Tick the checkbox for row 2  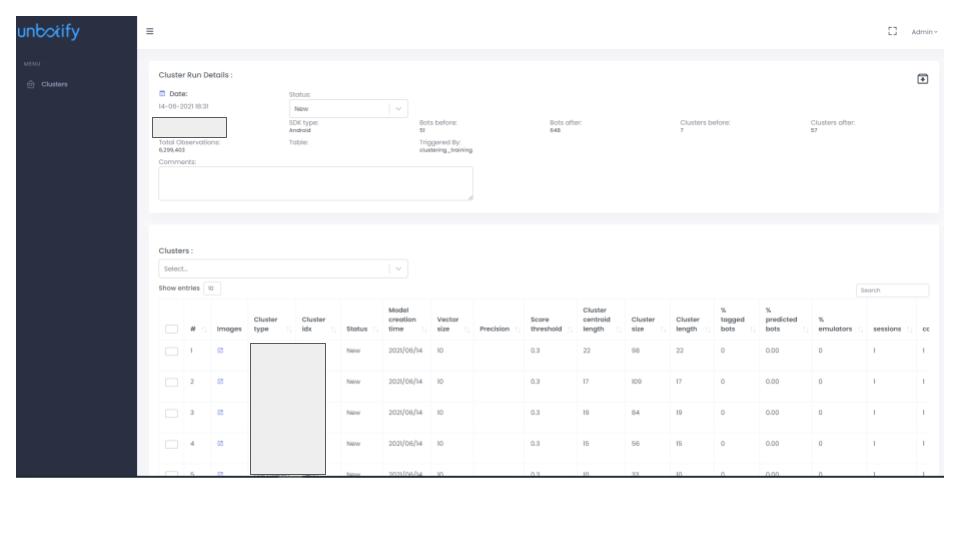point(171,382)
